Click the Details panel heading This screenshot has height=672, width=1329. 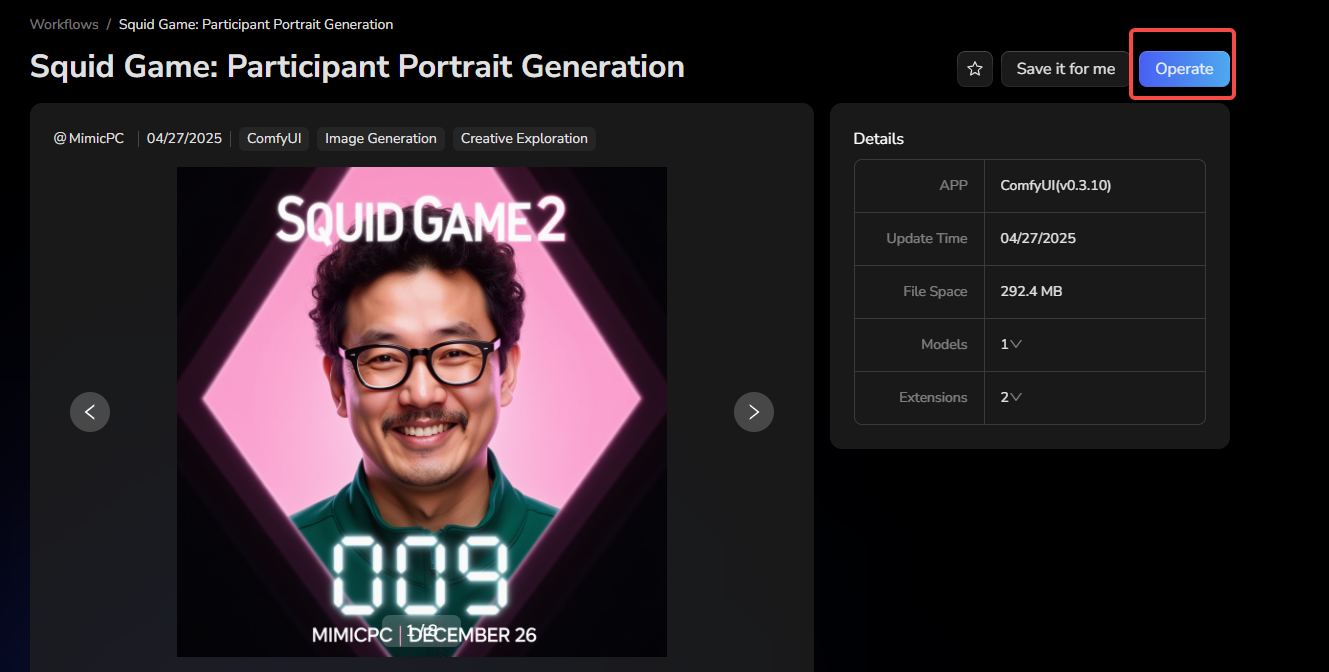coord(878,139)
